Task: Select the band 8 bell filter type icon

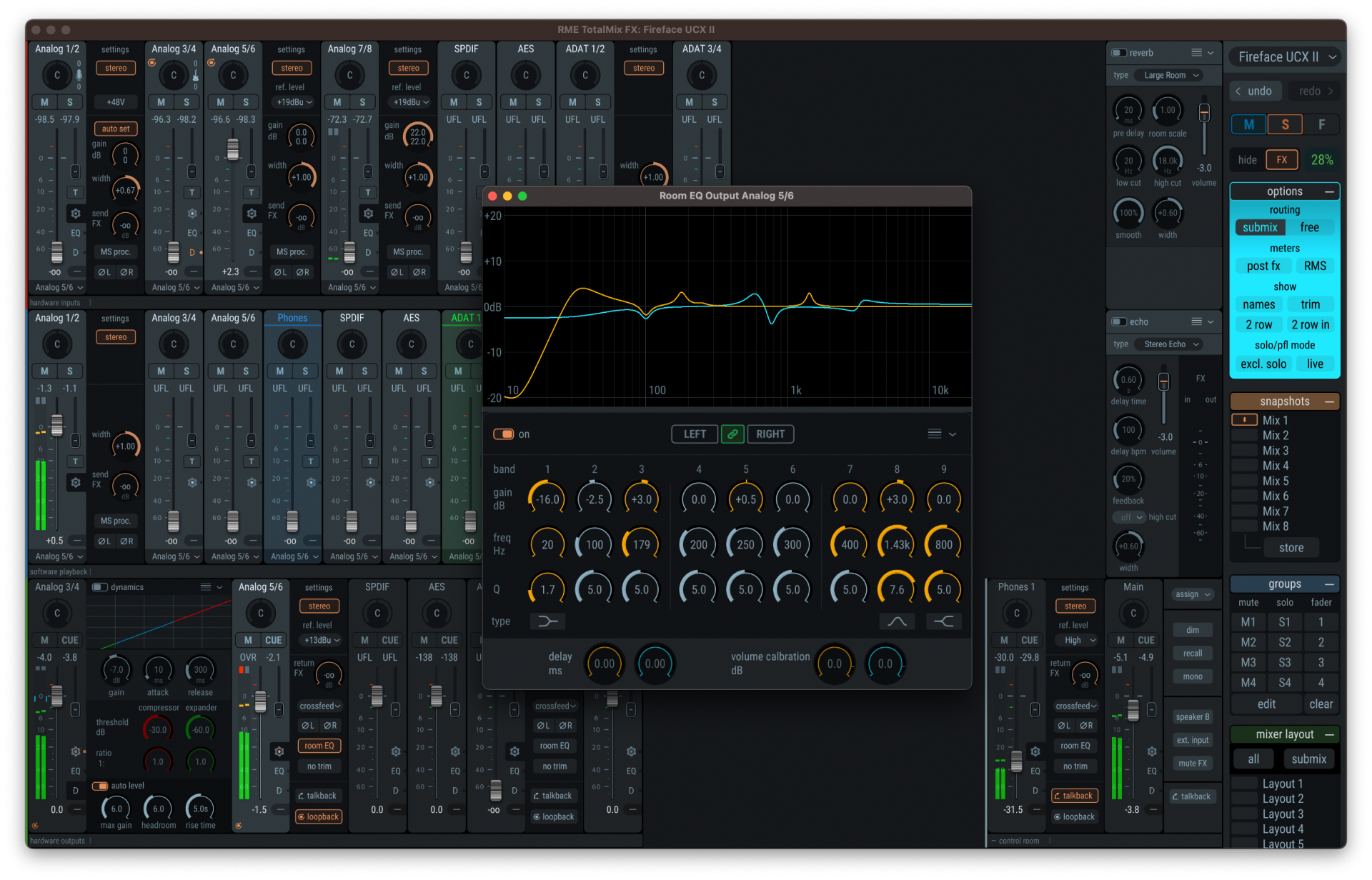Action: tap(897, 621)
